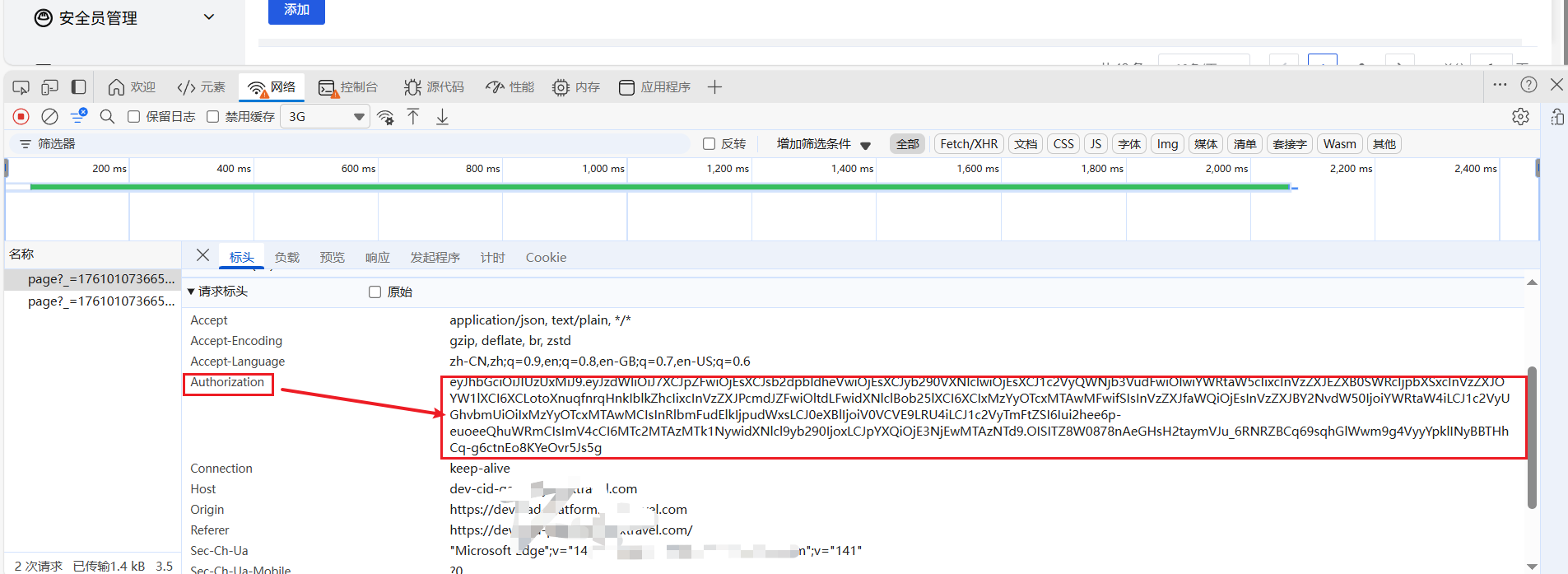The width and height of the screenshot is (1568, 574).
Task: Select the 标头 headers tab
Action: (241, 257)
